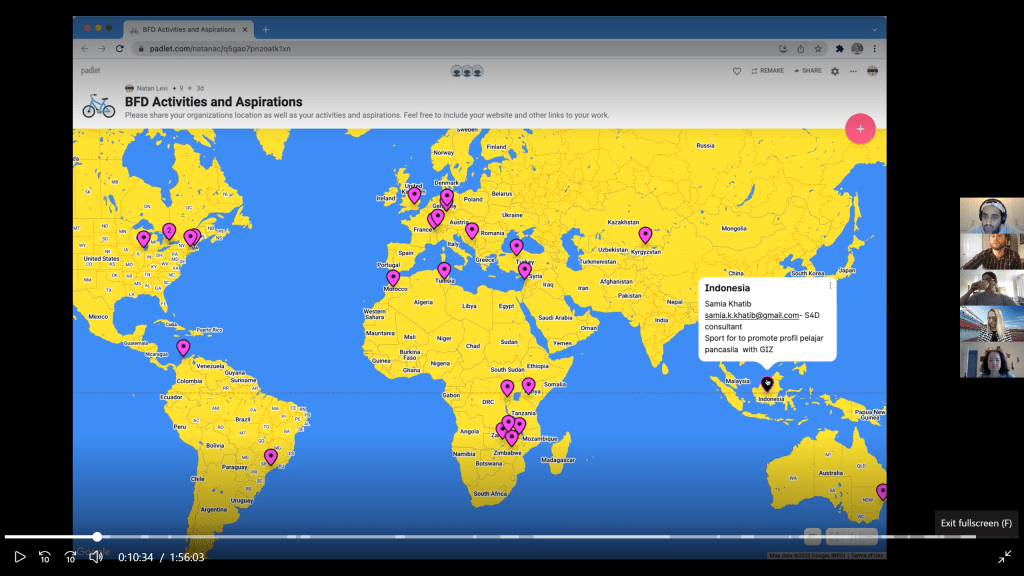Click the samia.k.khatib email link

pos(750,315)
